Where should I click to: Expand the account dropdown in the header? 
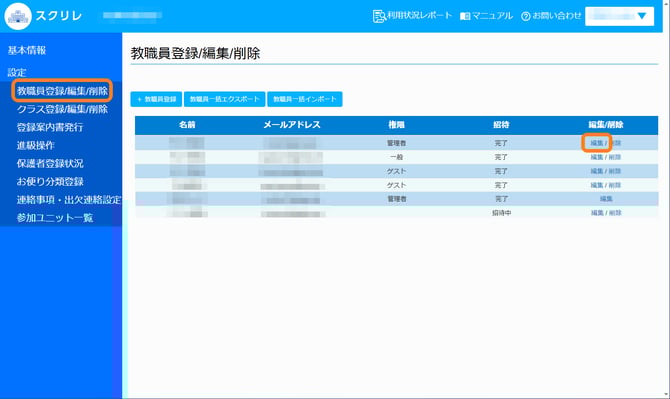619,16
